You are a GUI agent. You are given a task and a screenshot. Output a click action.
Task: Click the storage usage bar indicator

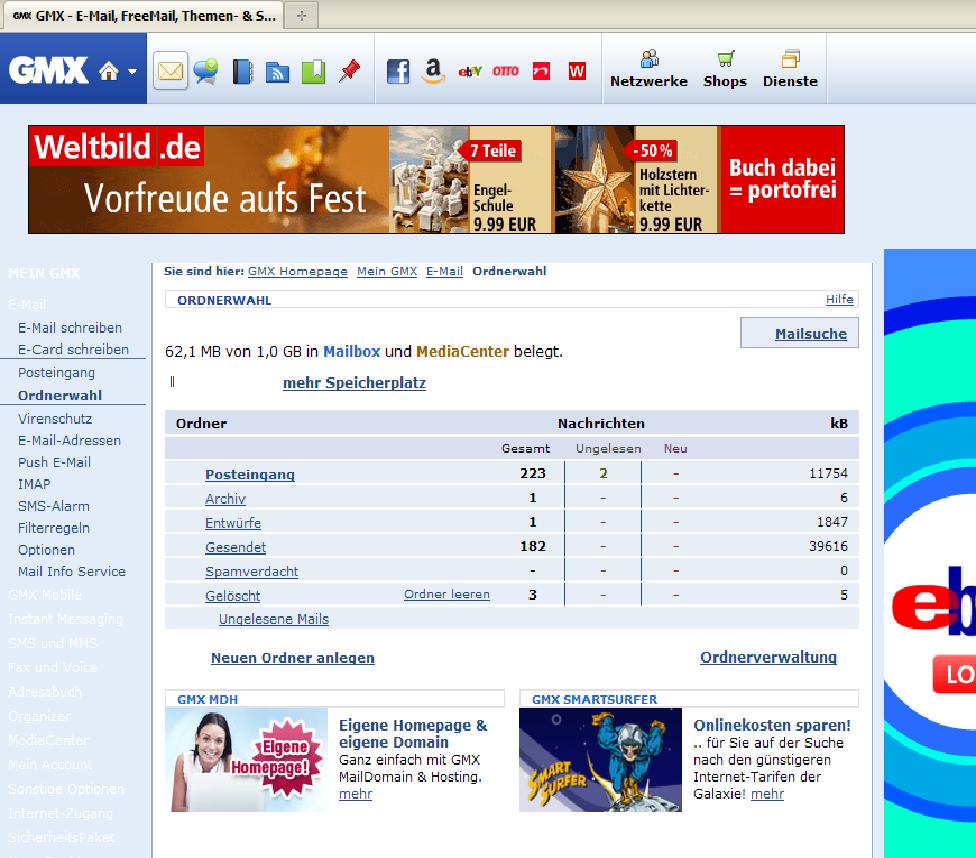[x=172, y=382]
